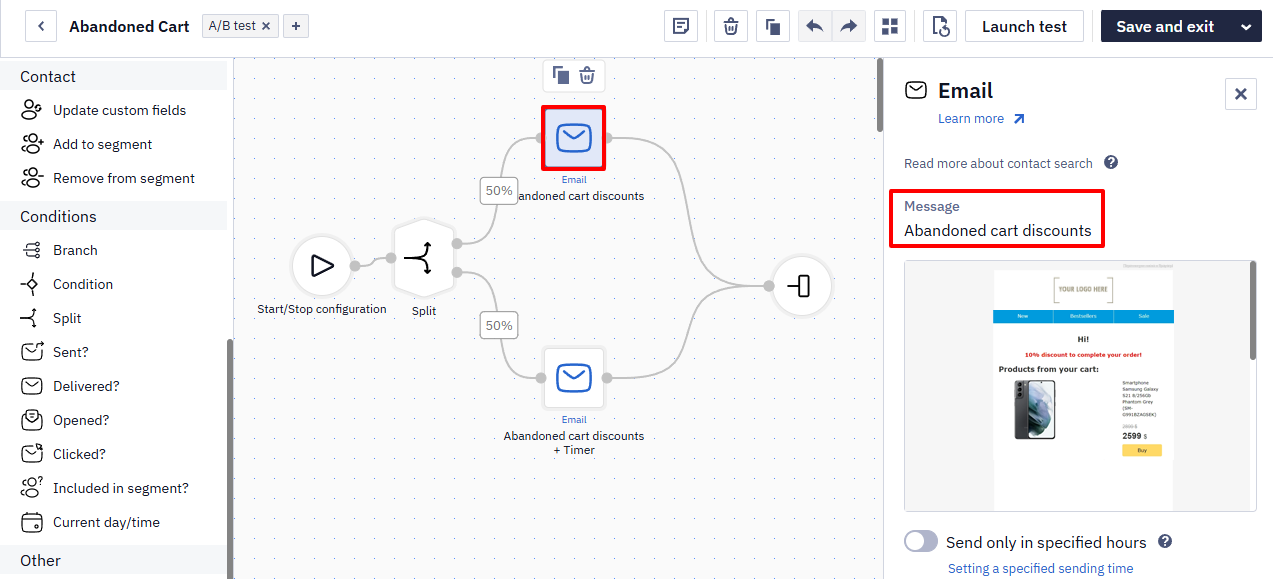Select Included in segment? block

[x=120, y=488]
